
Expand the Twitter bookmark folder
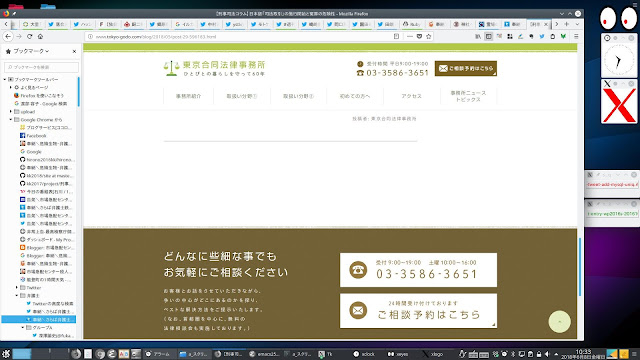17,288
